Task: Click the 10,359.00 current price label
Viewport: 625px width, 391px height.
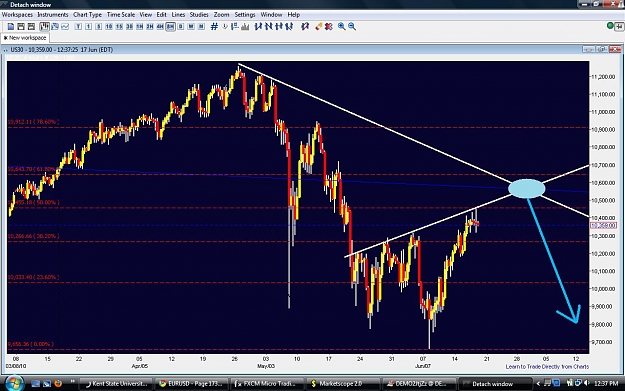Action: tap(603, 226)
